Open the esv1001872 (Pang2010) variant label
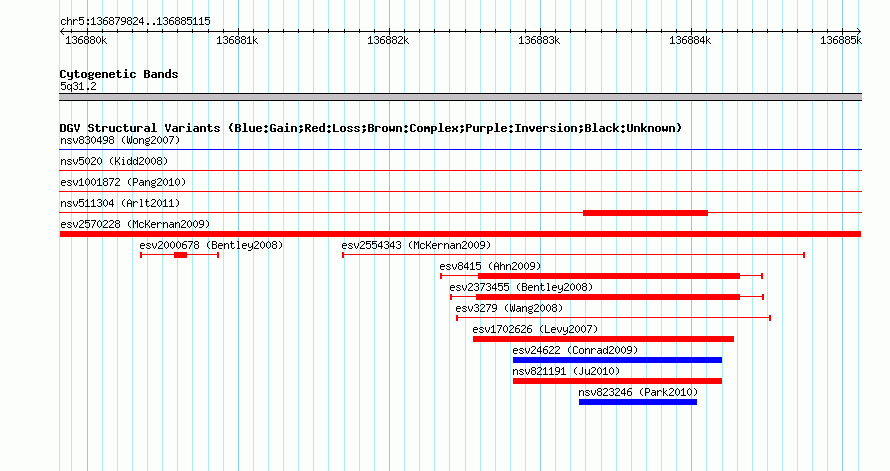Screen dimensions: 890x471 click(123, 182)
